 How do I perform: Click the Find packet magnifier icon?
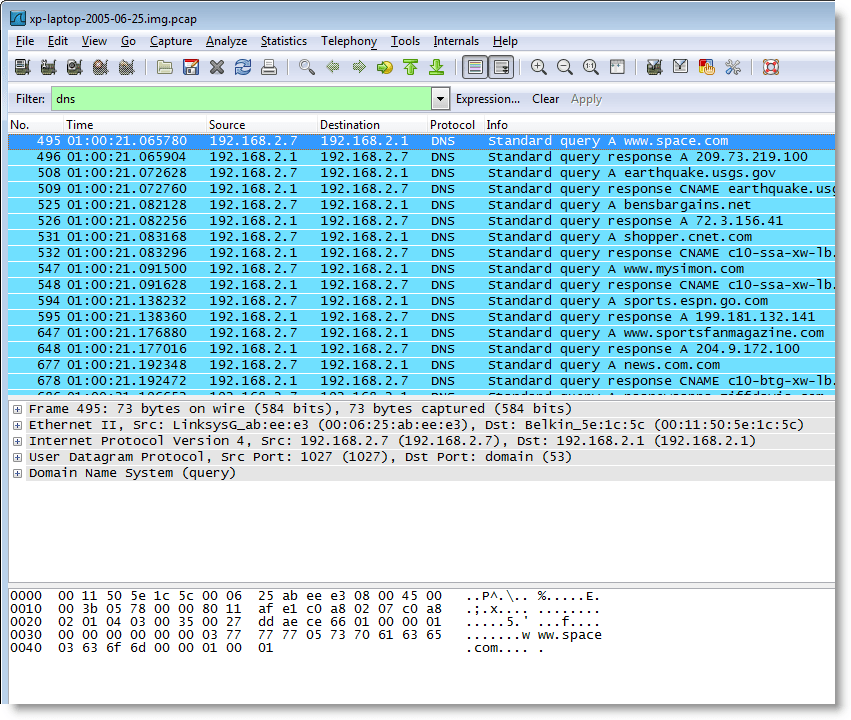(x=307, y=67)
